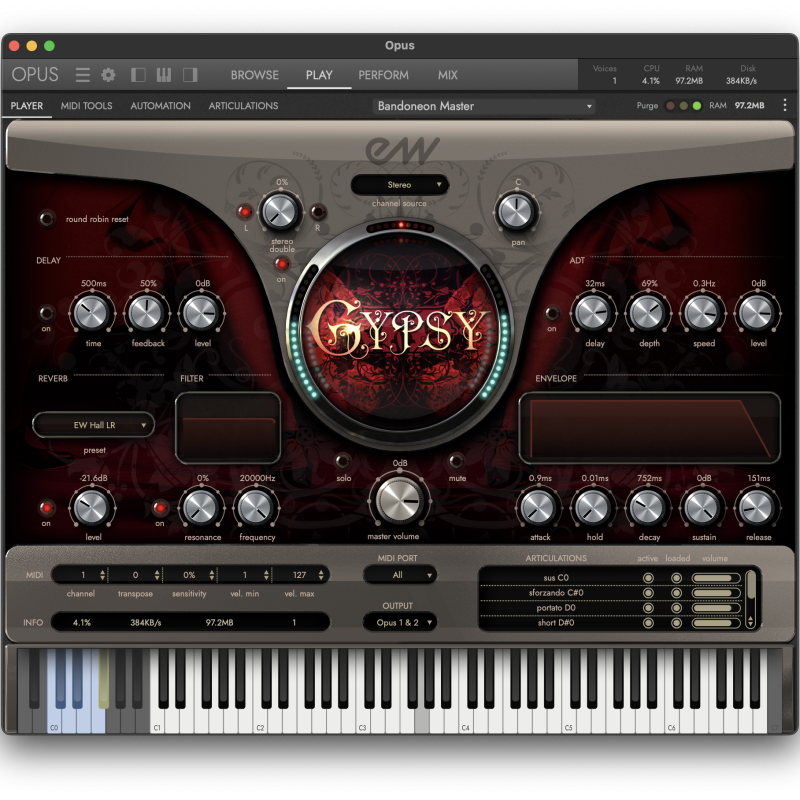This screenshot has height=800, width=800.
Task: Open the EW Hall LR reverb preset dropdown
Action: (94, 425)
